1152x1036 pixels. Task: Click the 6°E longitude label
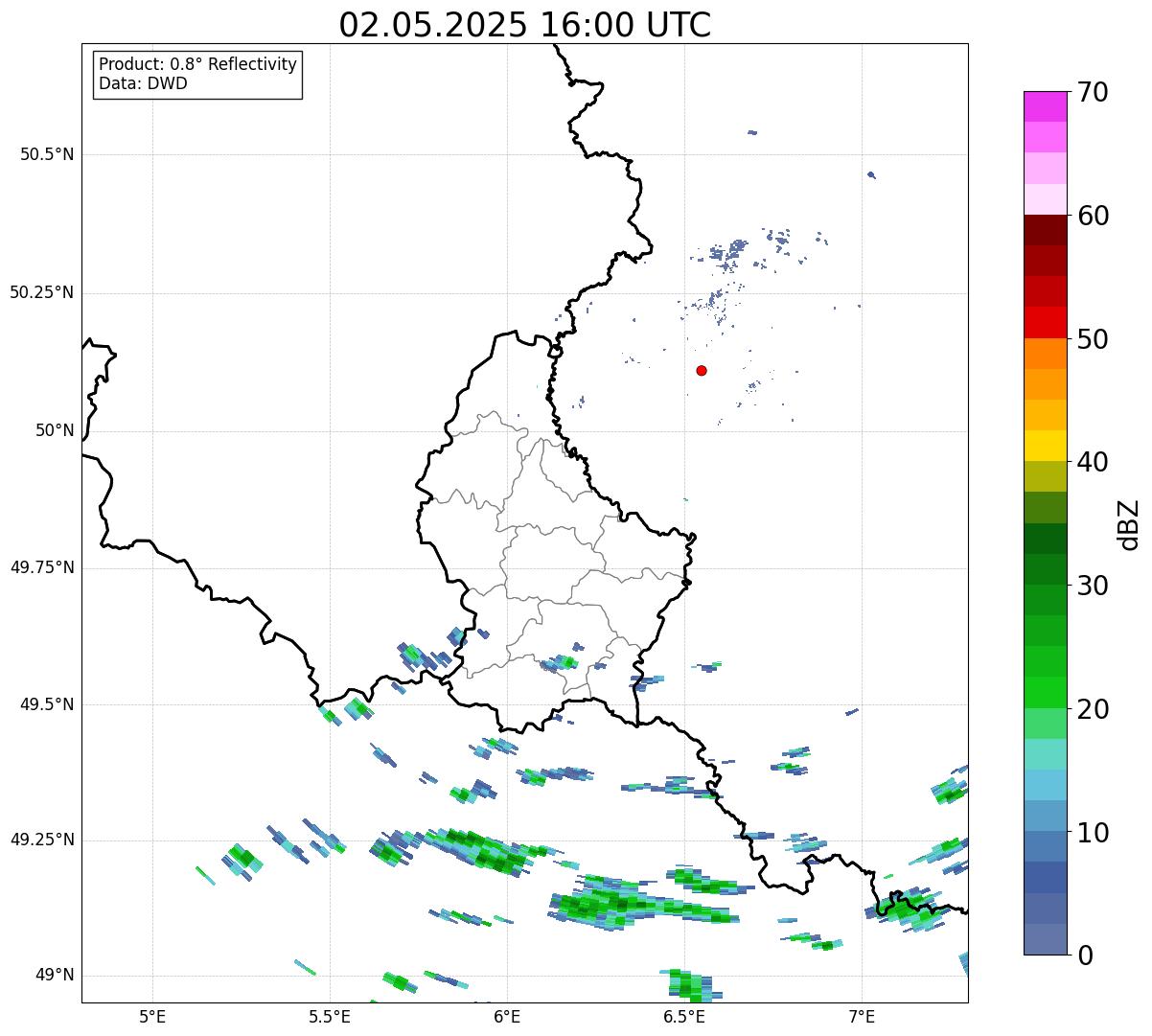point(507,1016)
